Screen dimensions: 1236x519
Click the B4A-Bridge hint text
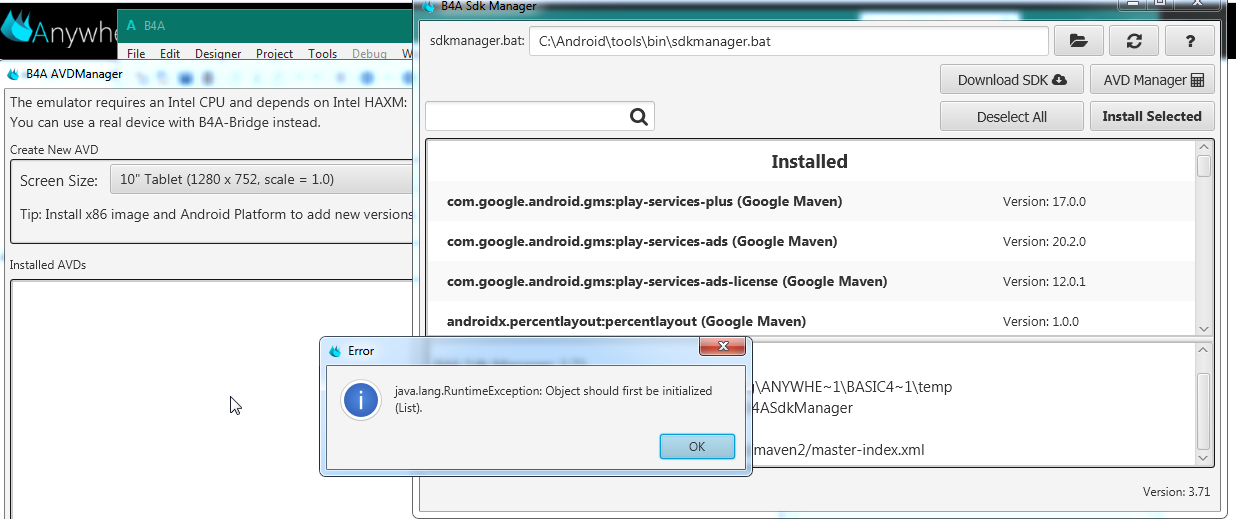point(165,122)
